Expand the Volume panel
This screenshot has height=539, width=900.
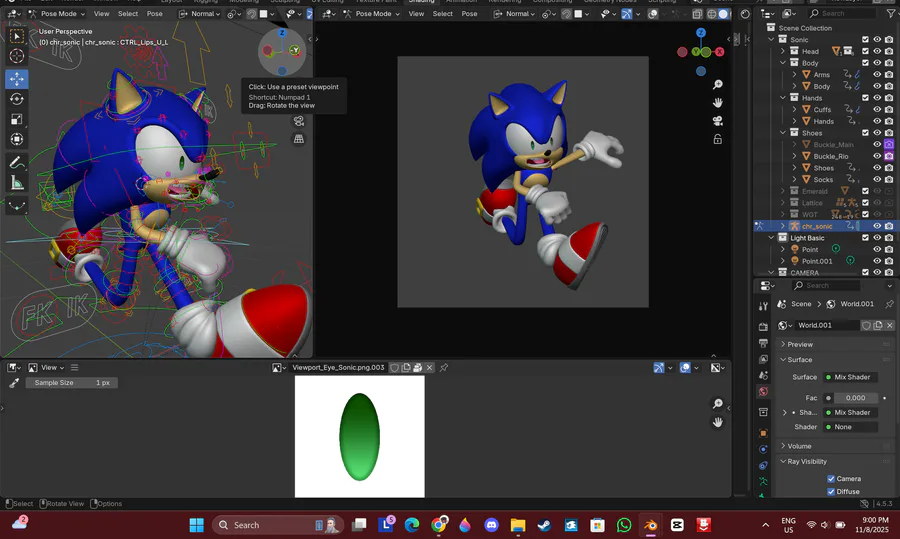799,446
